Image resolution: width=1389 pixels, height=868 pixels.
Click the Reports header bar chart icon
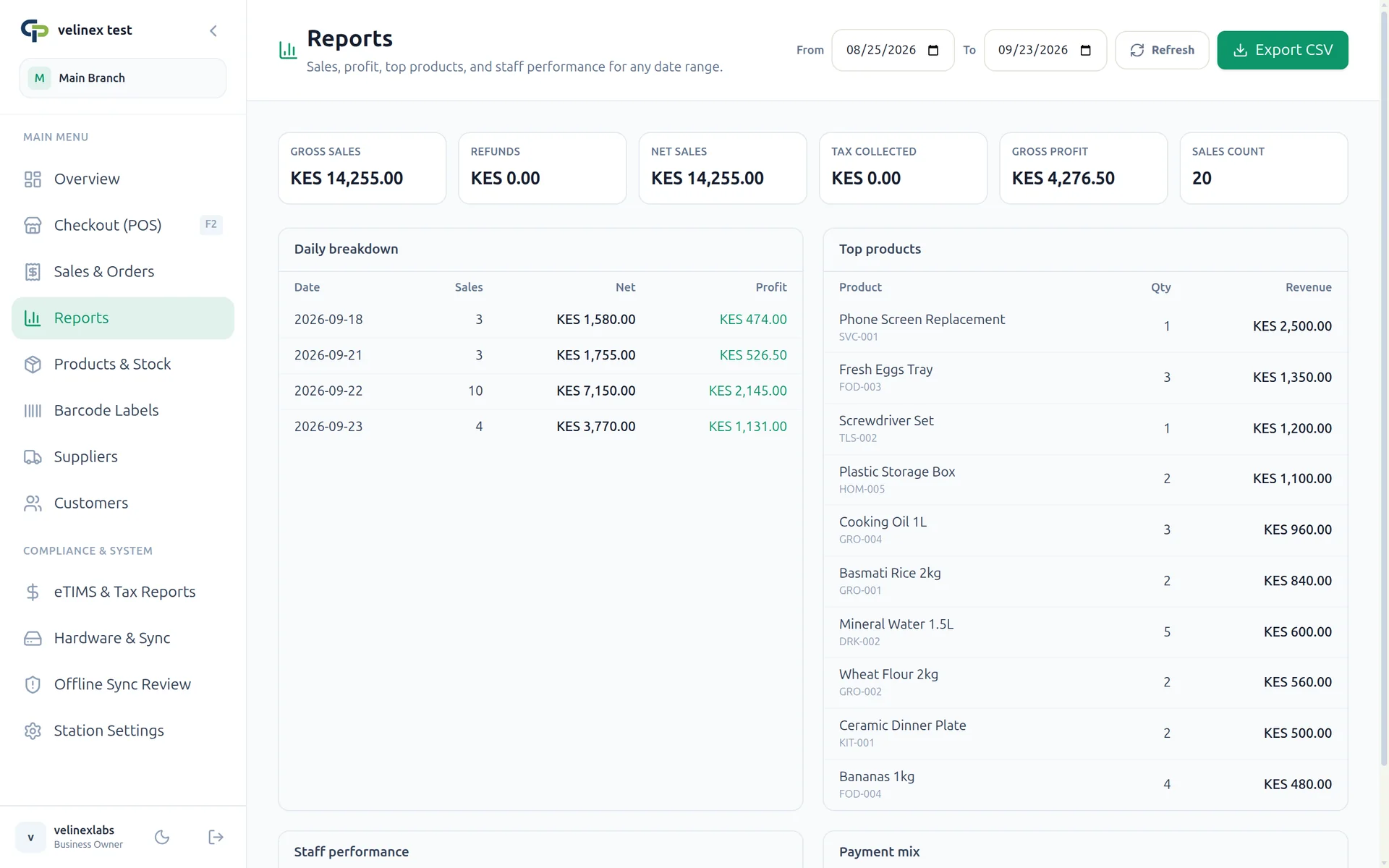[288, 50]
